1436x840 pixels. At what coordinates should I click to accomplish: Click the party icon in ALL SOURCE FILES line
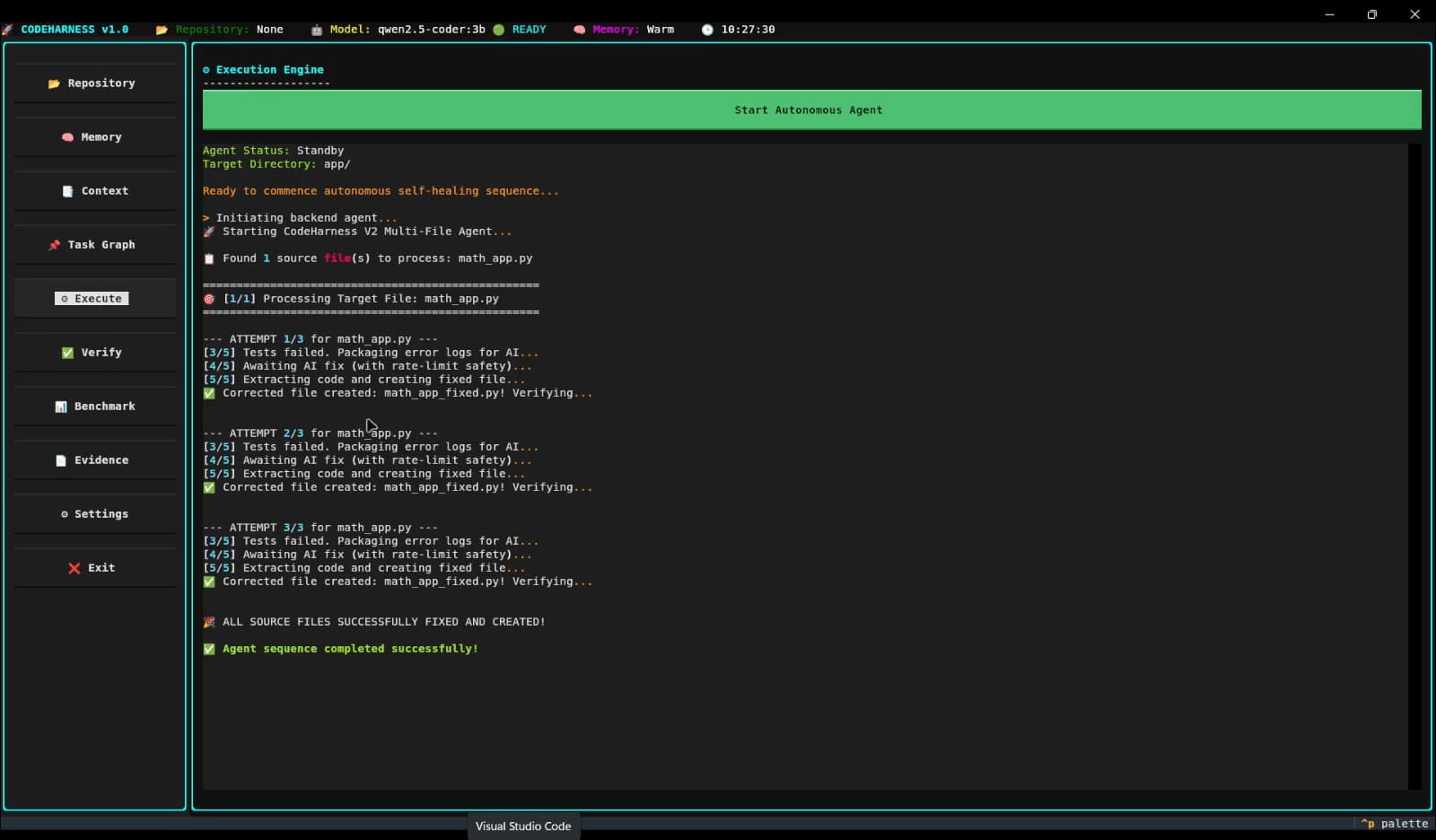[209, 622]
